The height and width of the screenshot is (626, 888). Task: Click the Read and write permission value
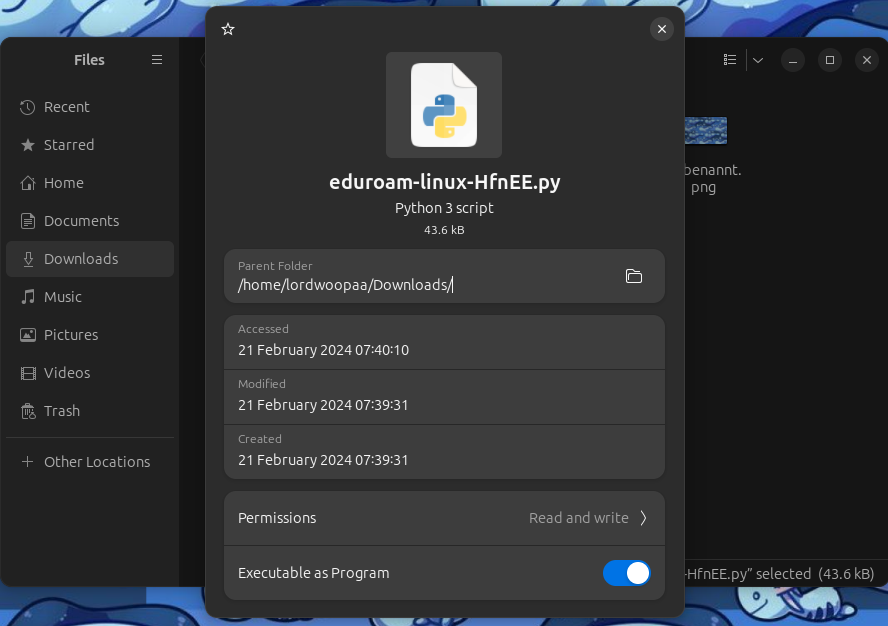pos(579,518)
